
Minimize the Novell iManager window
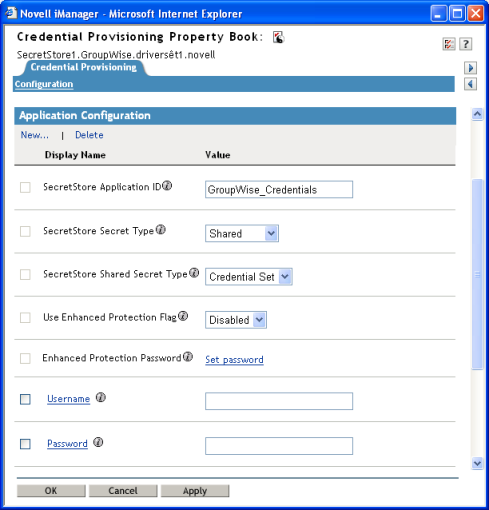point(438,14)
